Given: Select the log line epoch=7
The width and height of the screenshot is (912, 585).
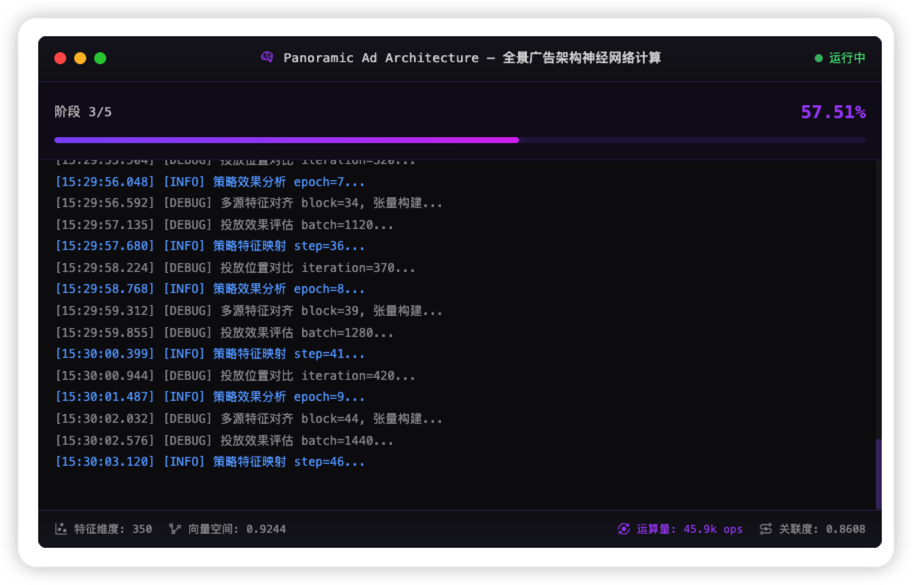Looking at the screenshot, I should pos(210,182).
